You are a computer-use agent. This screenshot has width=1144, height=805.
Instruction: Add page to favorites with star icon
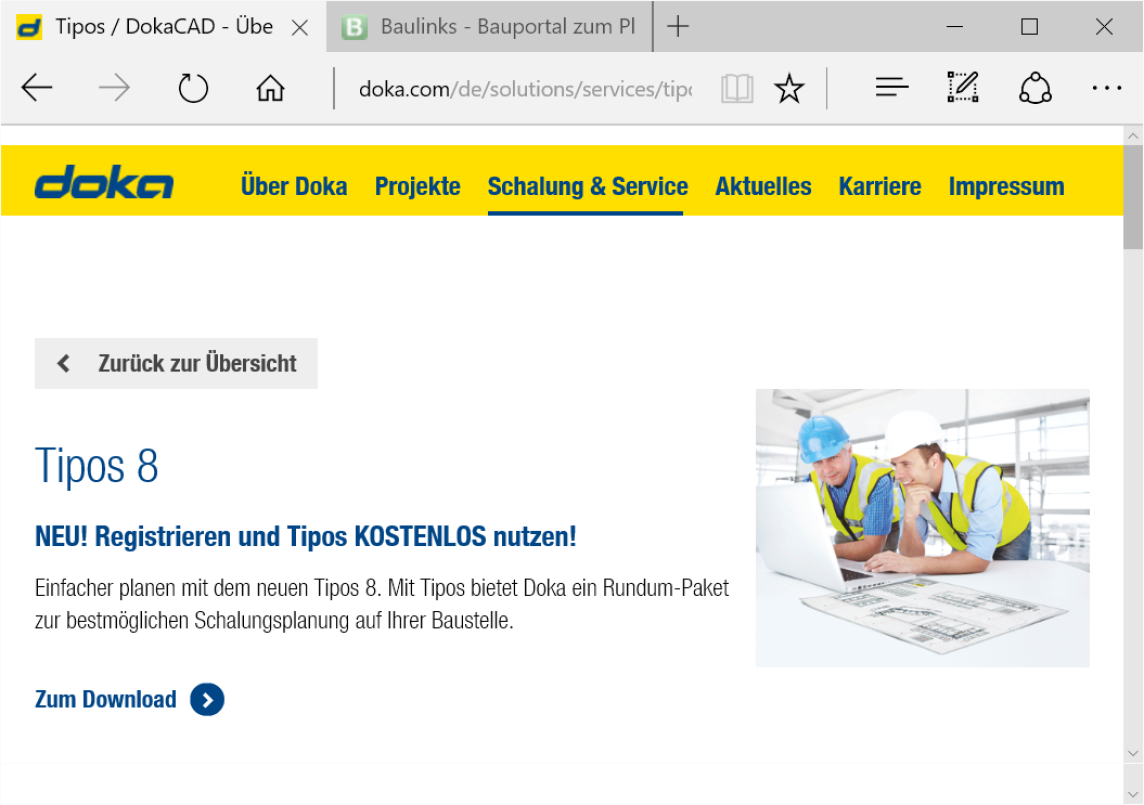789,89
